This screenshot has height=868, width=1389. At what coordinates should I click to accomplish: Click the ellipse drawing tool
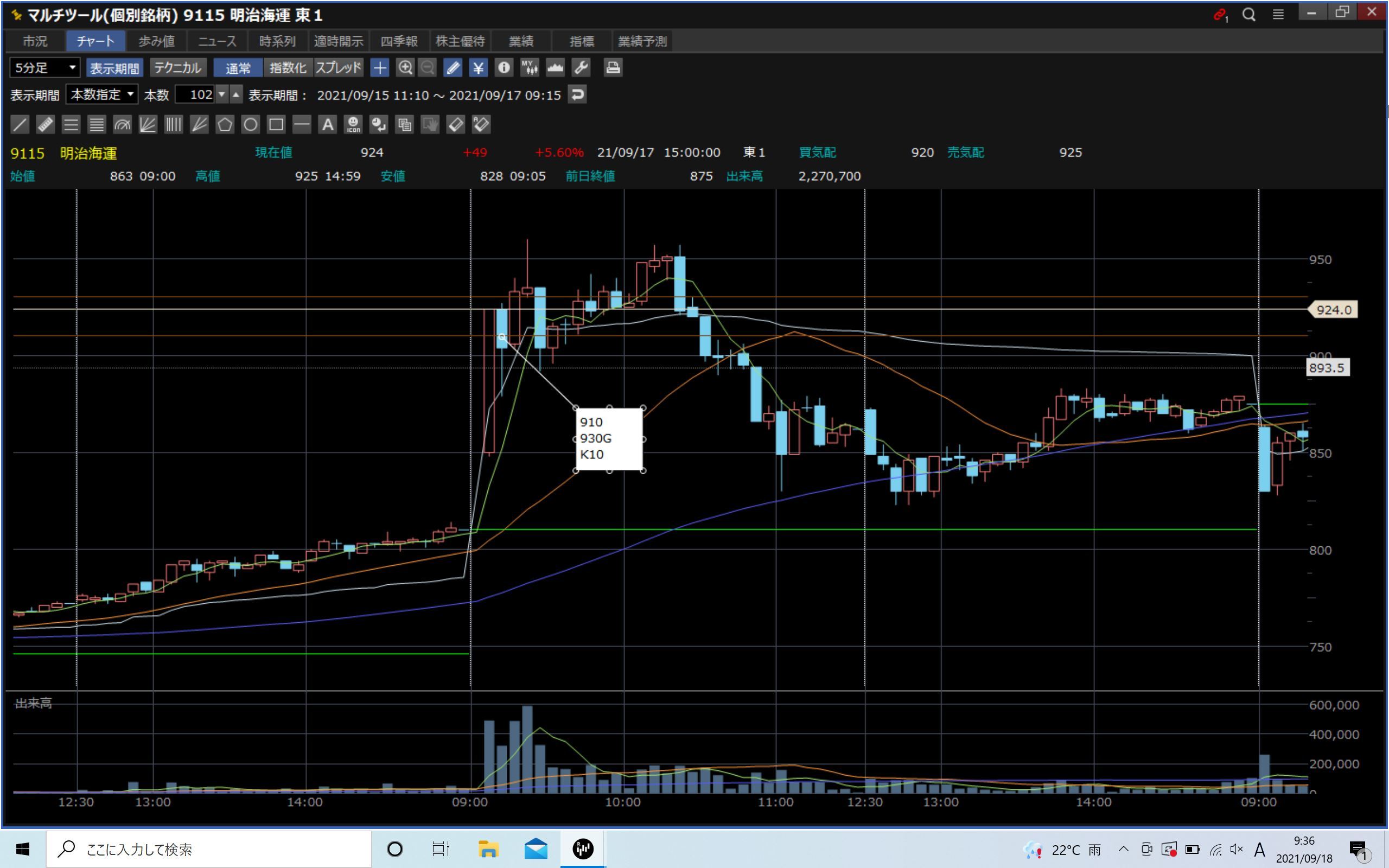250,125
